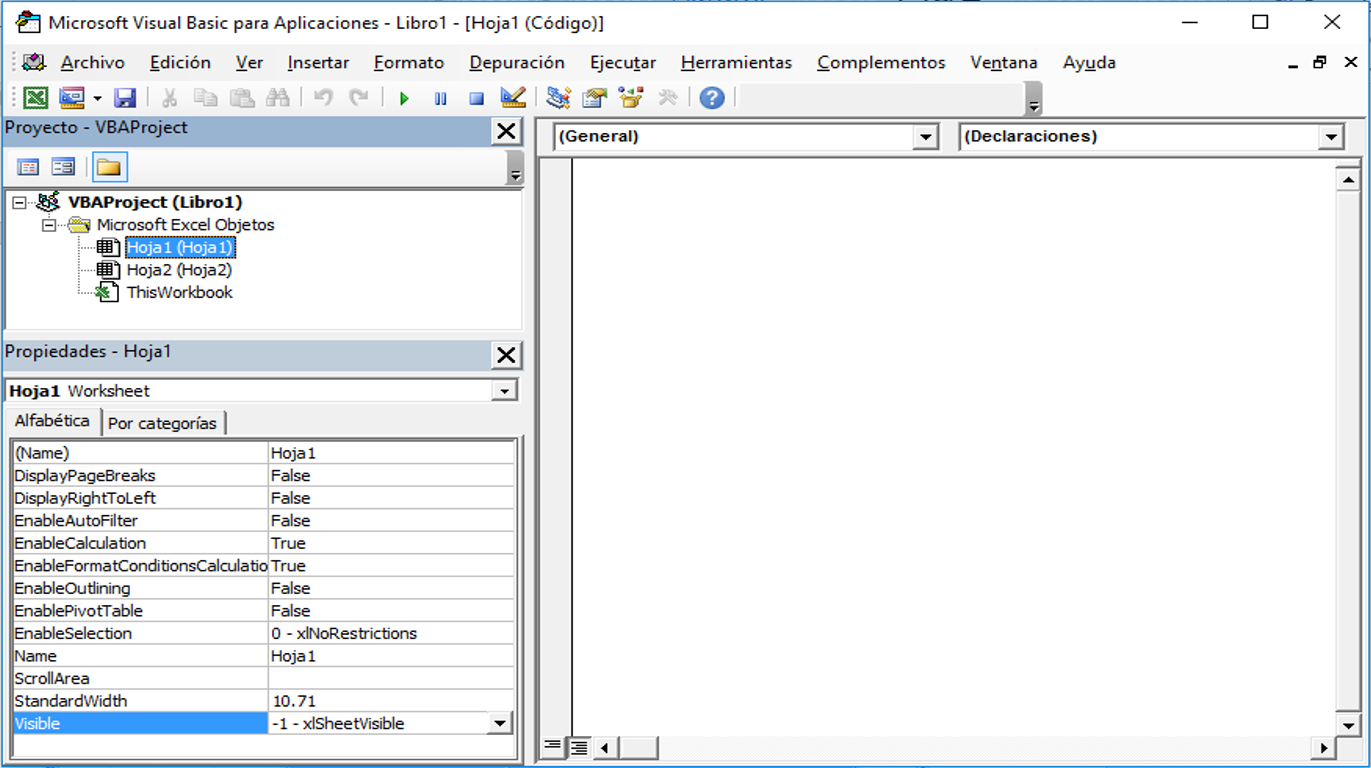Select Hoja1 (Hoja1) in project tree

(180, 247)
